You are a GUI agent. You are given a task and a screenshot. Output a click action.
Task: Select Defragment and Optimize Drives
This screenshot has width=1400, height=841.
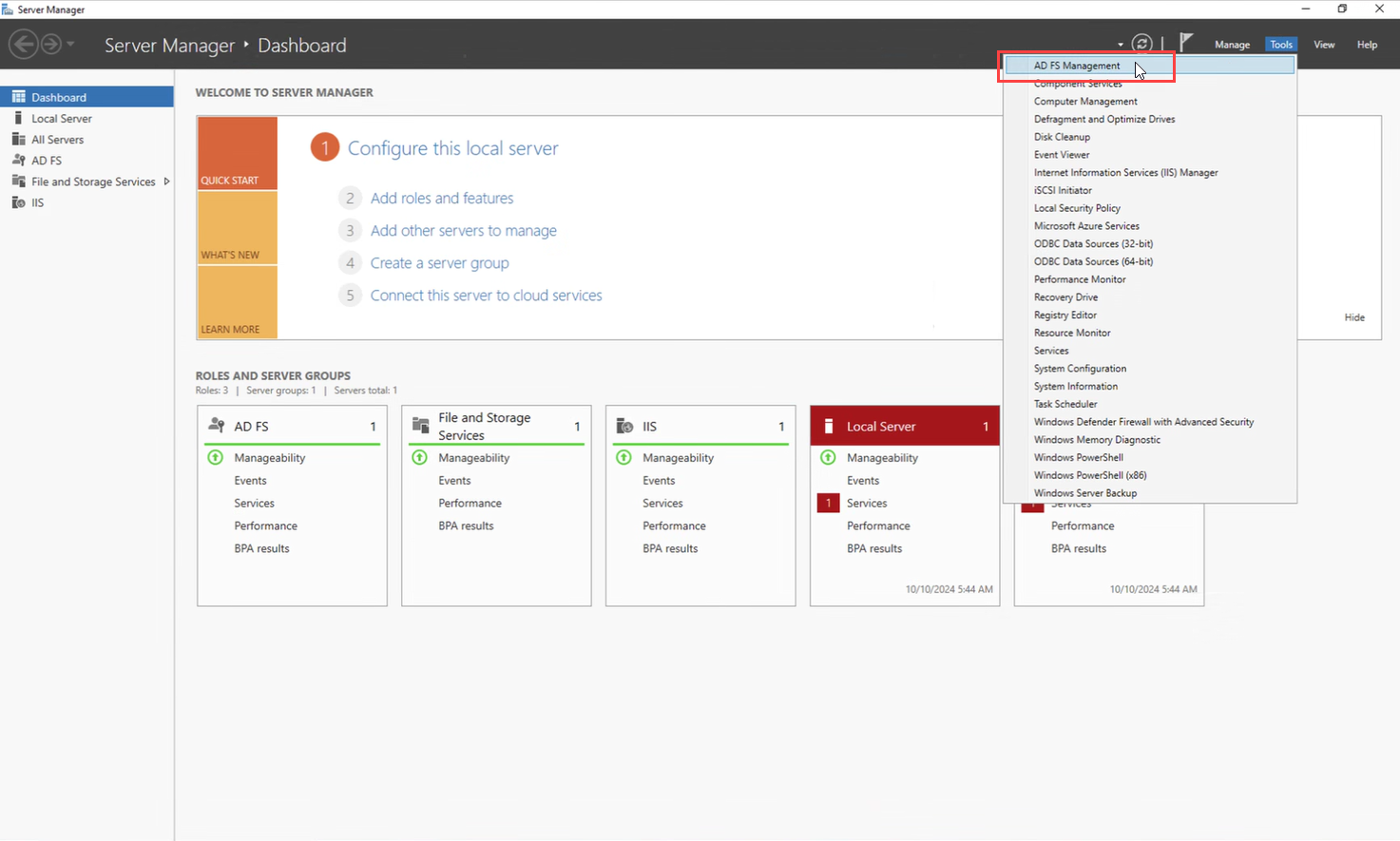[1150, 120]
